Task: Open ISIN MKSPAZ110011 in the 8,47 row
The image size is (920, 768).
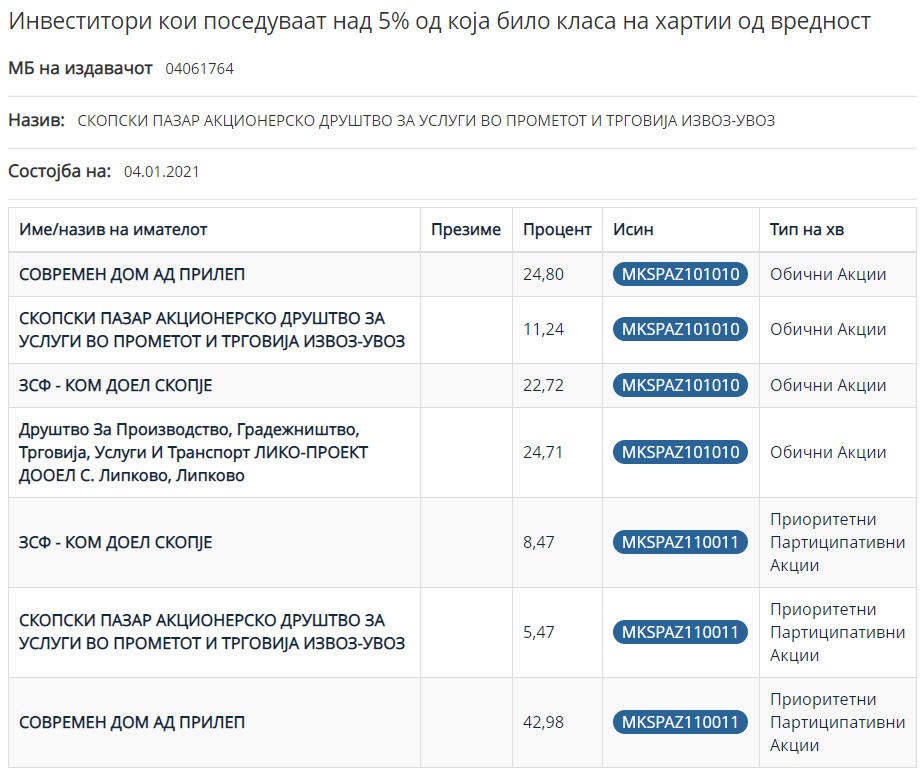Action: [x=680, y=542]
